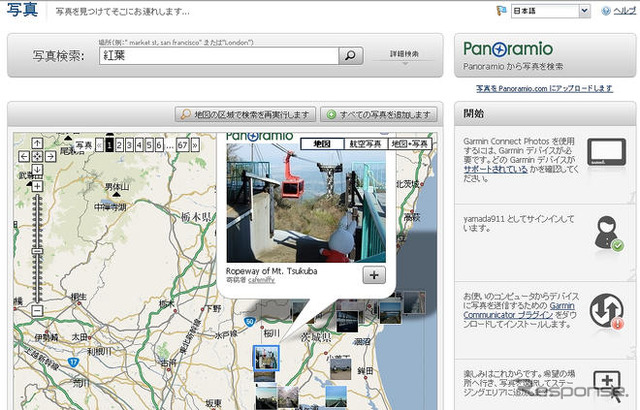This screenshot has height=410, width=640.
Task: Click the 開始 panel heading
Action: 473,113
